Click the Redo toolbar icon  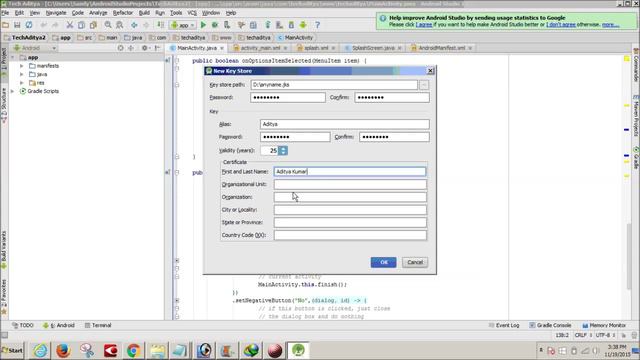(x=55, y=25)
